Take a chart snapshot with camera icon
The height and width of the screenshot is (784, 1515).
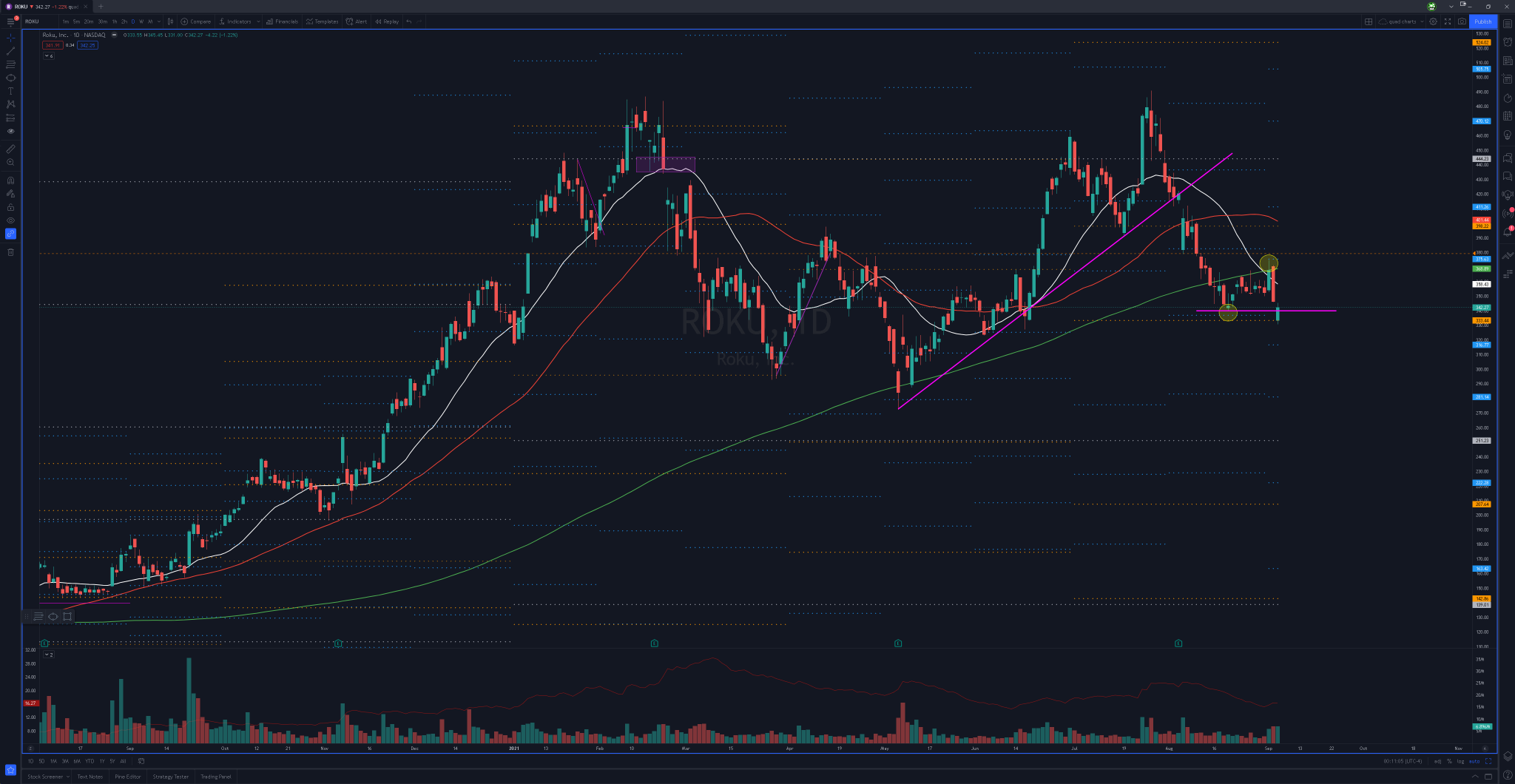click(x=1462, y=21)
